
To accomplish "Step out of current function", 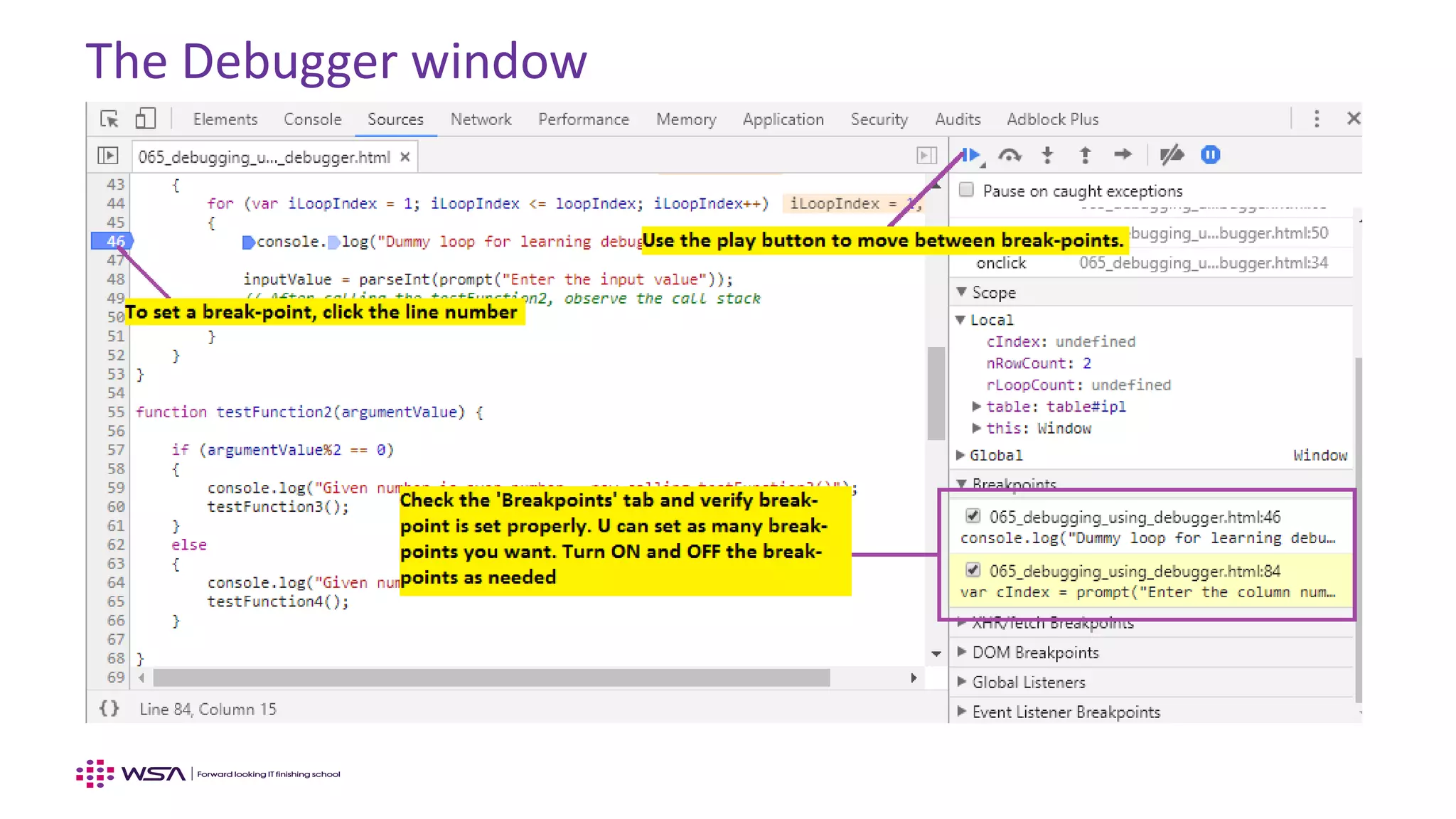I will (1085, 155).
